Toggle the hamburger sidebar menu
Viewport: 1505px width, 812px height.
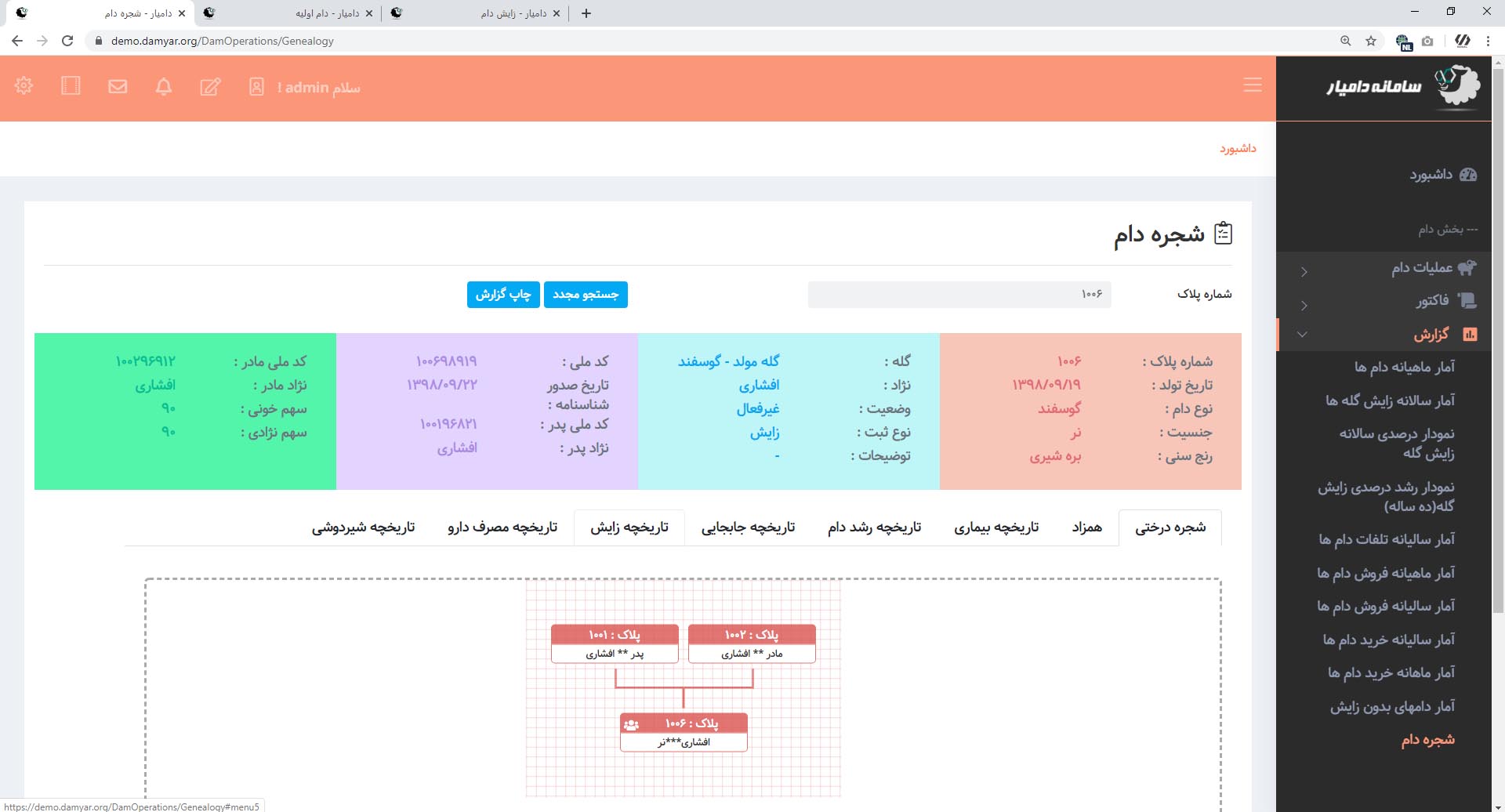[1252, 85]
